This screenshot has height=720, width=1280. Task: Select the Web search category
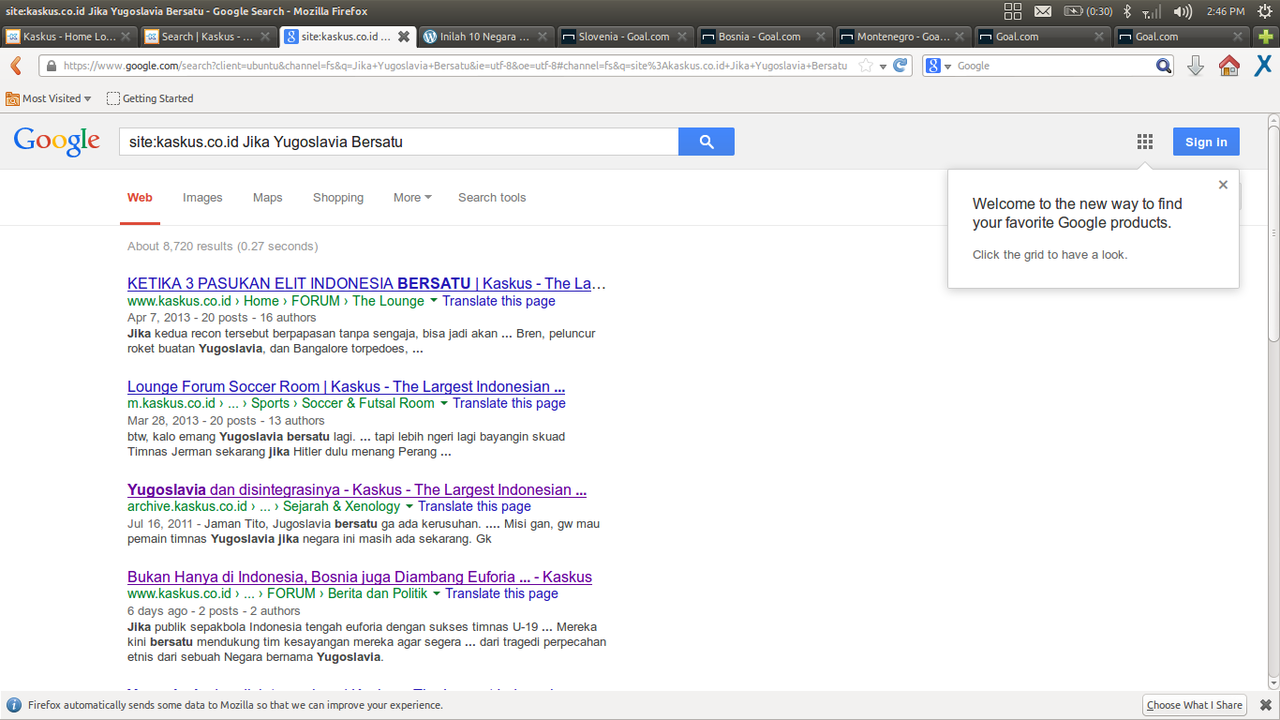(140, 197)
